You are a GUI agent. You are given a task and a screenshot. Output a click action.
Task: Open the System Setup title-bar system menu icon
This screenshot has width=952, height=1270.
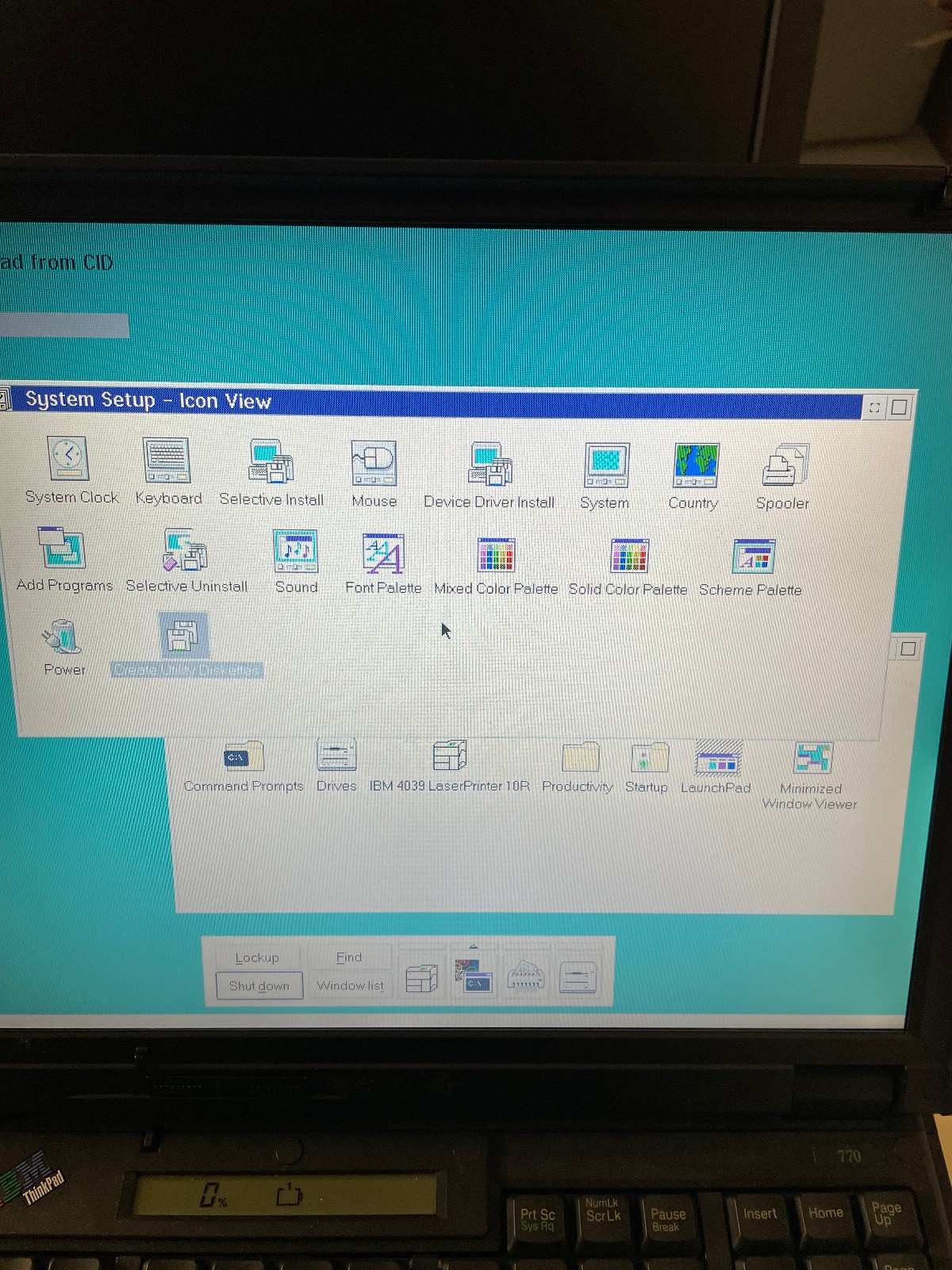pyautogui.click(x=4, y=398)
